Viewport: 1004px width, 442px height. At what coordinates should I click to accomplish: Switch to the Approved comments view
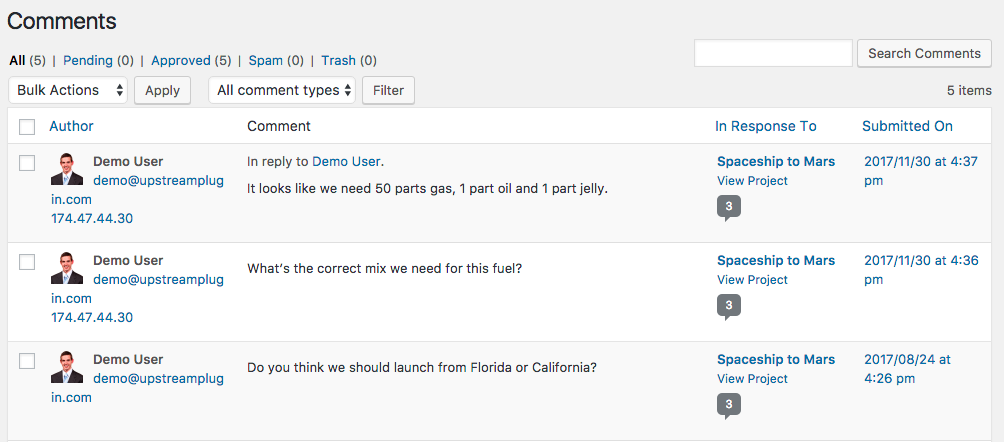180,60
